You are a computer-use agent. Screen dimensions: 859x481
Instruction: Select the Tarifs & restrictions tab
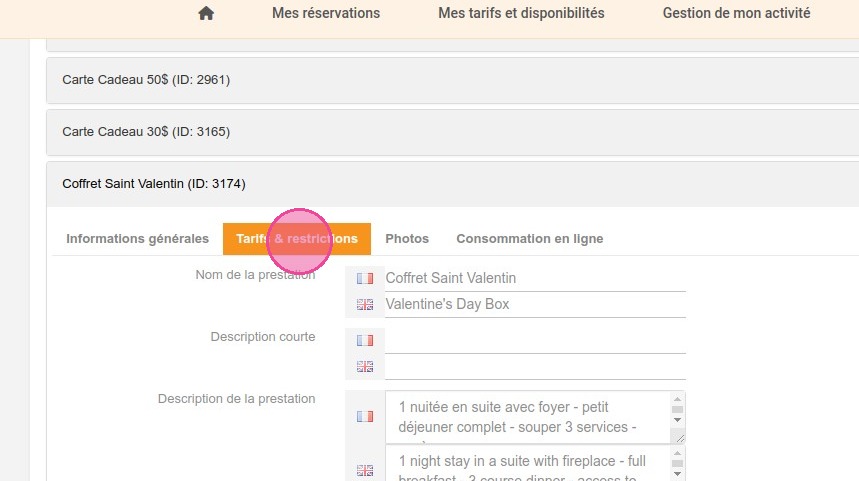click(x=297, y=239)
